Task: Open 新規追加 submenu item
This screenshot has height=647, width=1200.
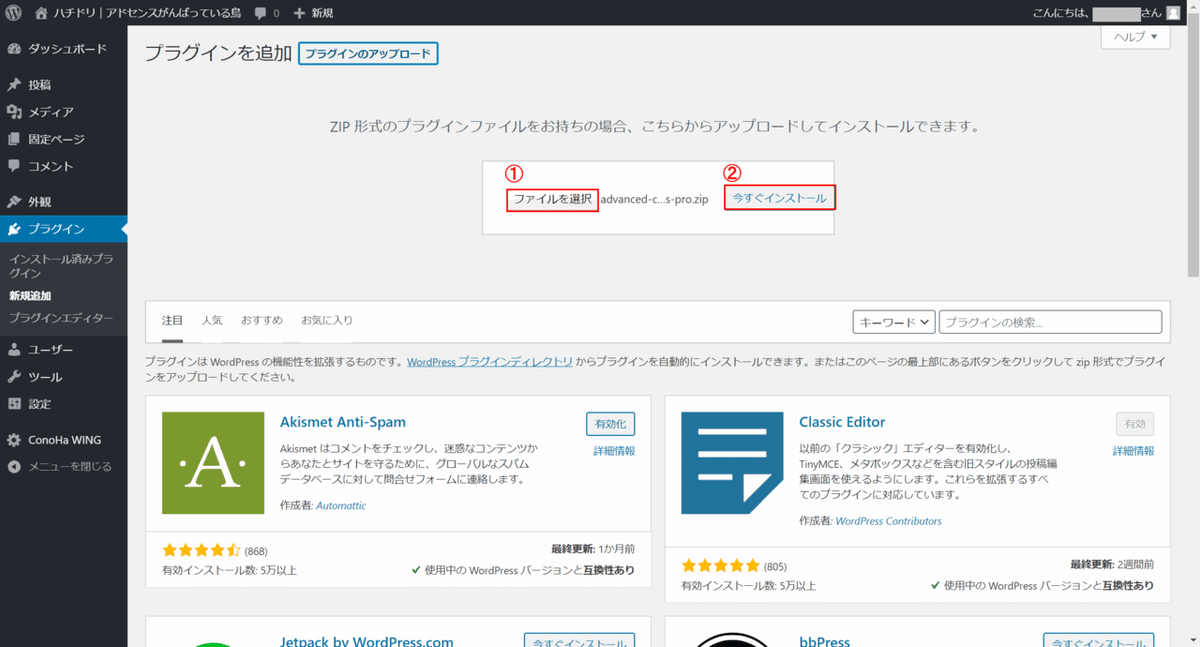Action: [30, 296]
